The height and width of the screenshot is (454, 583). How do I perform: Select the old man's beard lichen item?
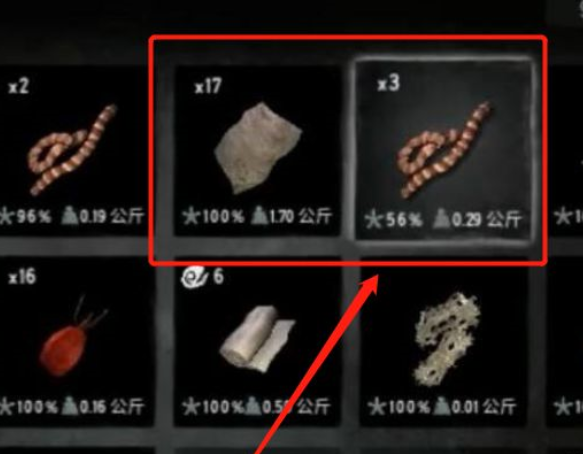444,342
